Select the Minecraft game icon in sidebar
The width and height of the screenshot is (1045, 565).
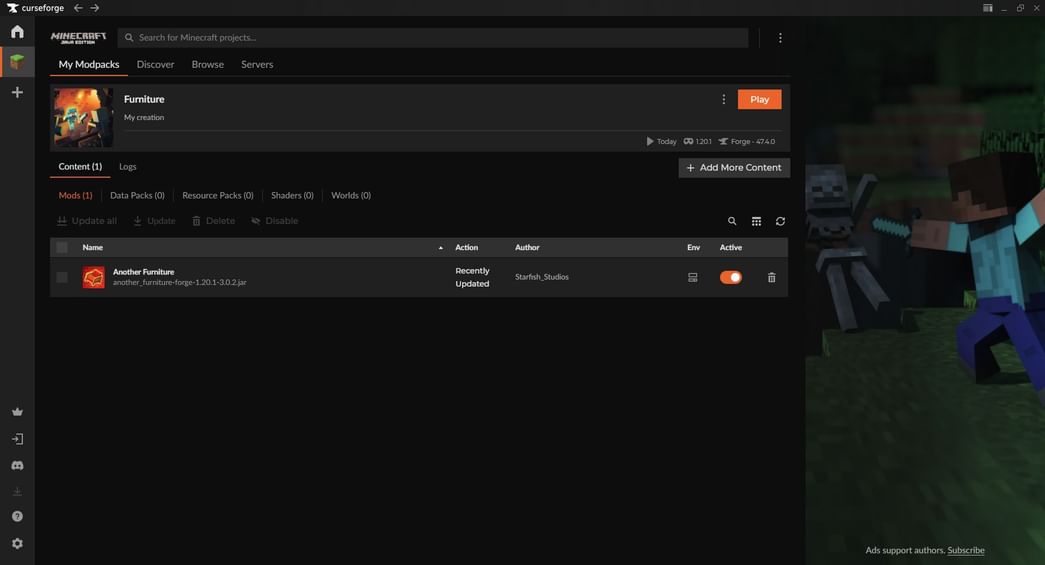pos(17,62)
